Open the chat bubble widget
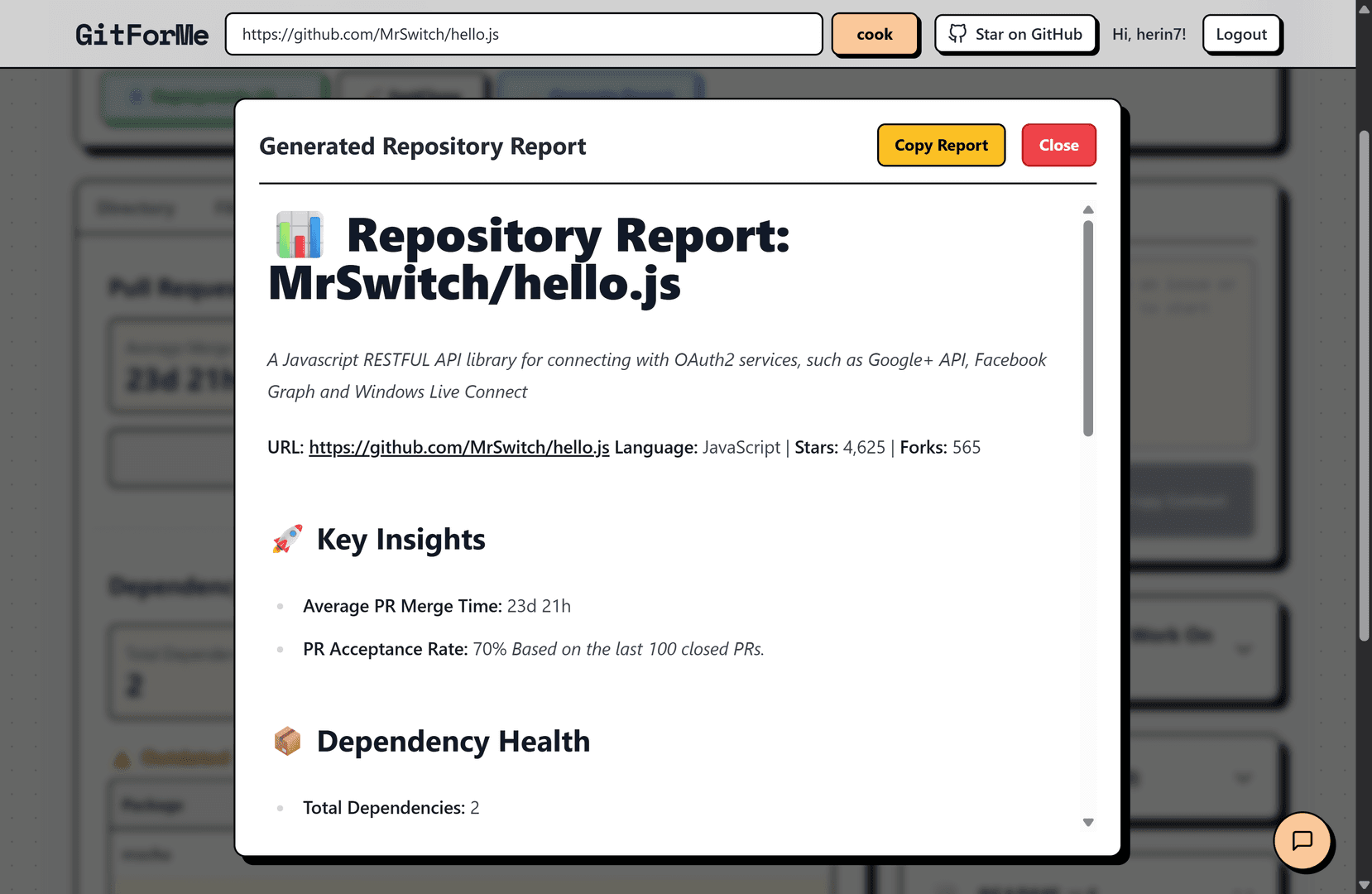 tap(1302, 841)
